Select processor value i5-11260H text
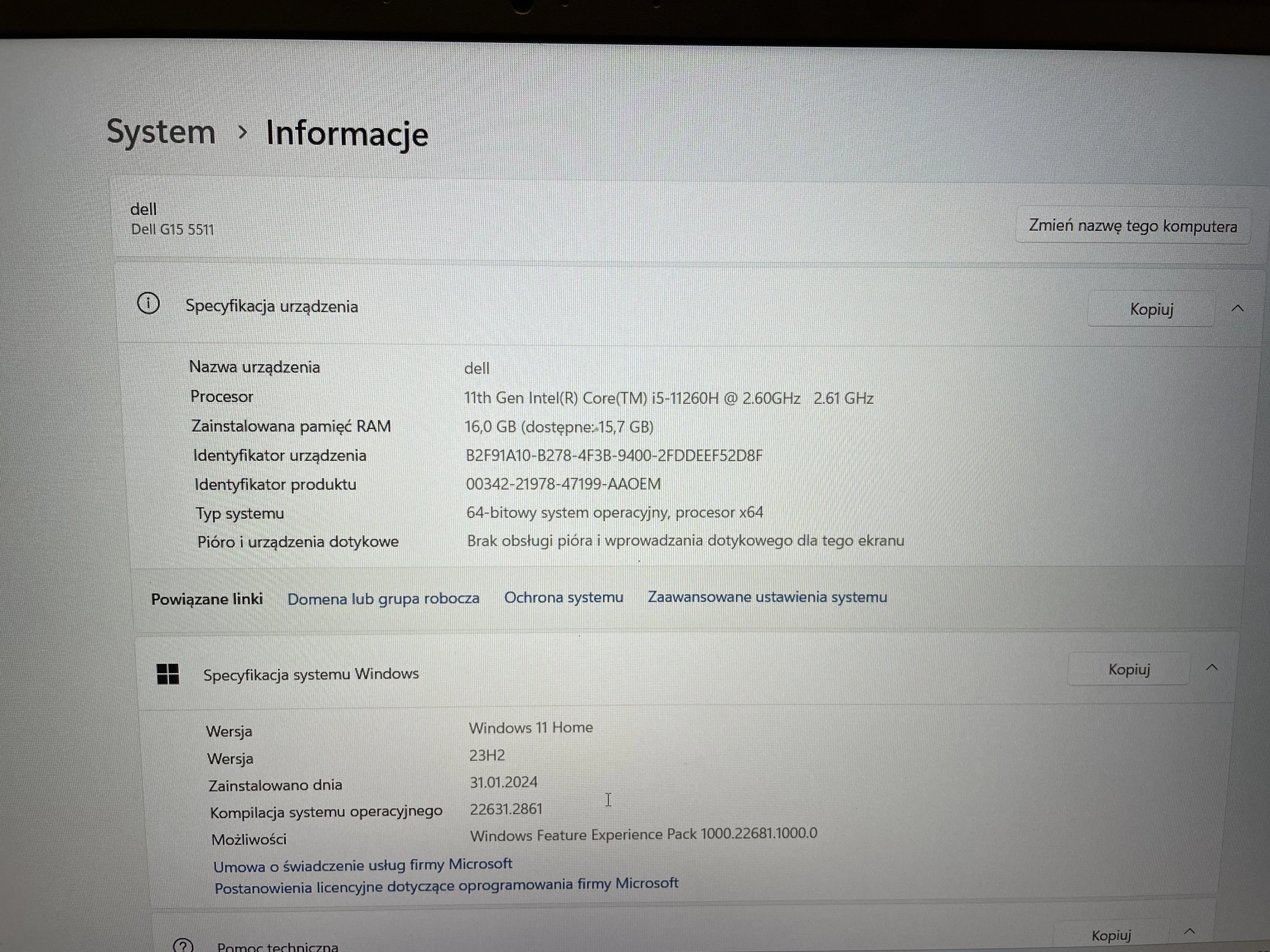The width and height of the screenshot is (1270, 952). point(669,398)
